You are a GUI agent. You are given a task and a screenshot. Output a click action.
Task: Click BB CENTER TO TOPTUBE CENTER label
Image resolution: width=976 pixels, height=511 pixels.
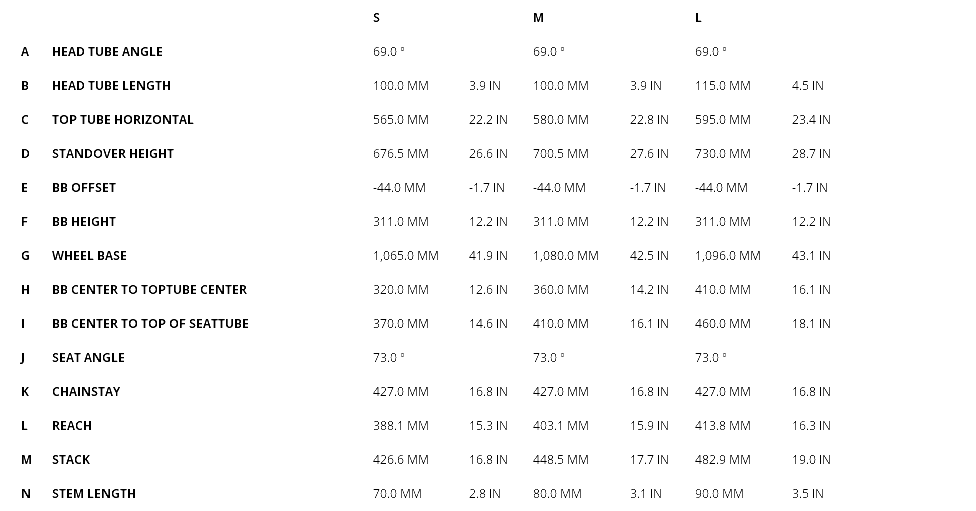coord(149,290)
